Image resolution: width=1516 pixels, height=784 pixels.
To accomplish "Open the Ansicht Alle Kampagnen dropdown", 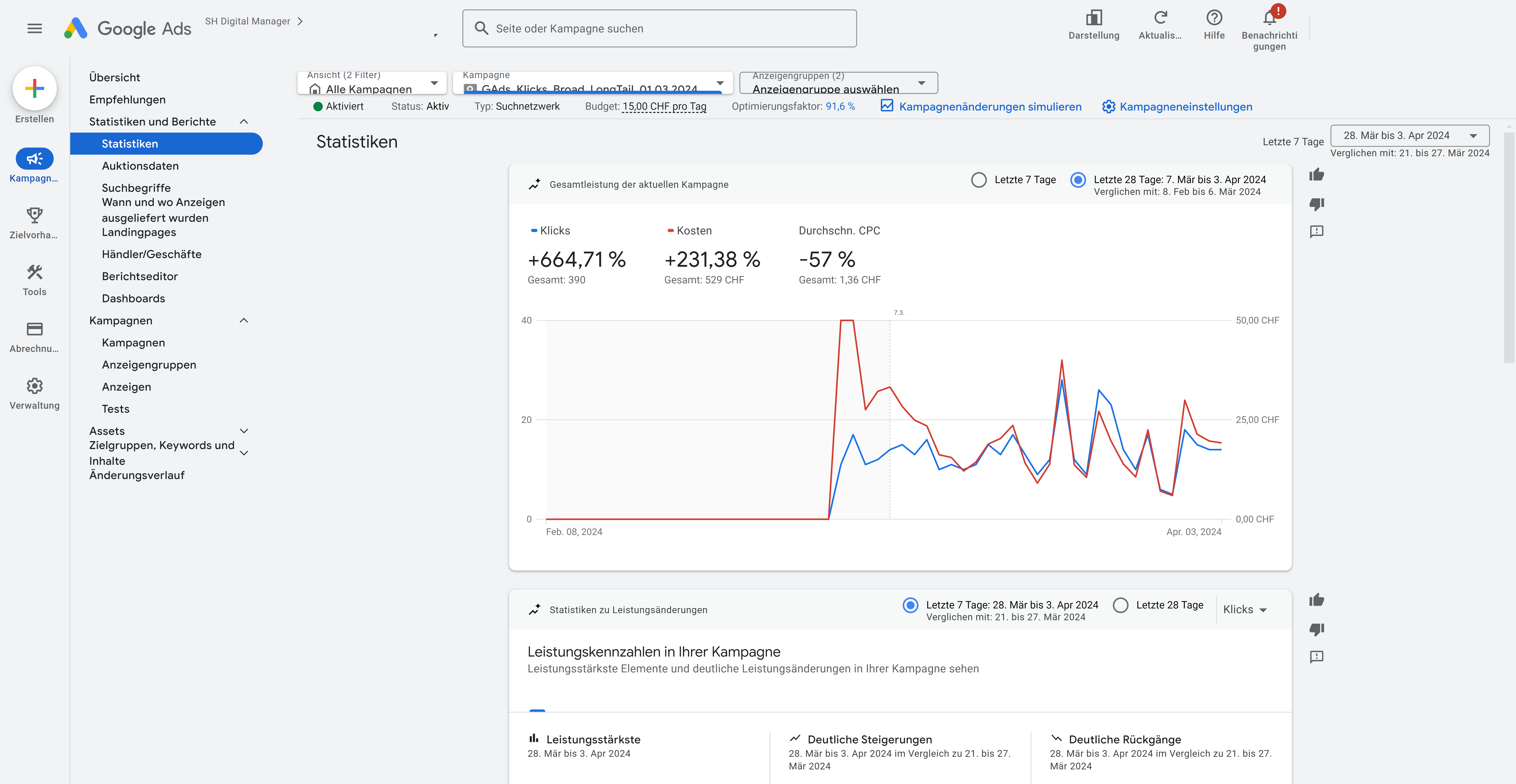I will pos(372,83).
